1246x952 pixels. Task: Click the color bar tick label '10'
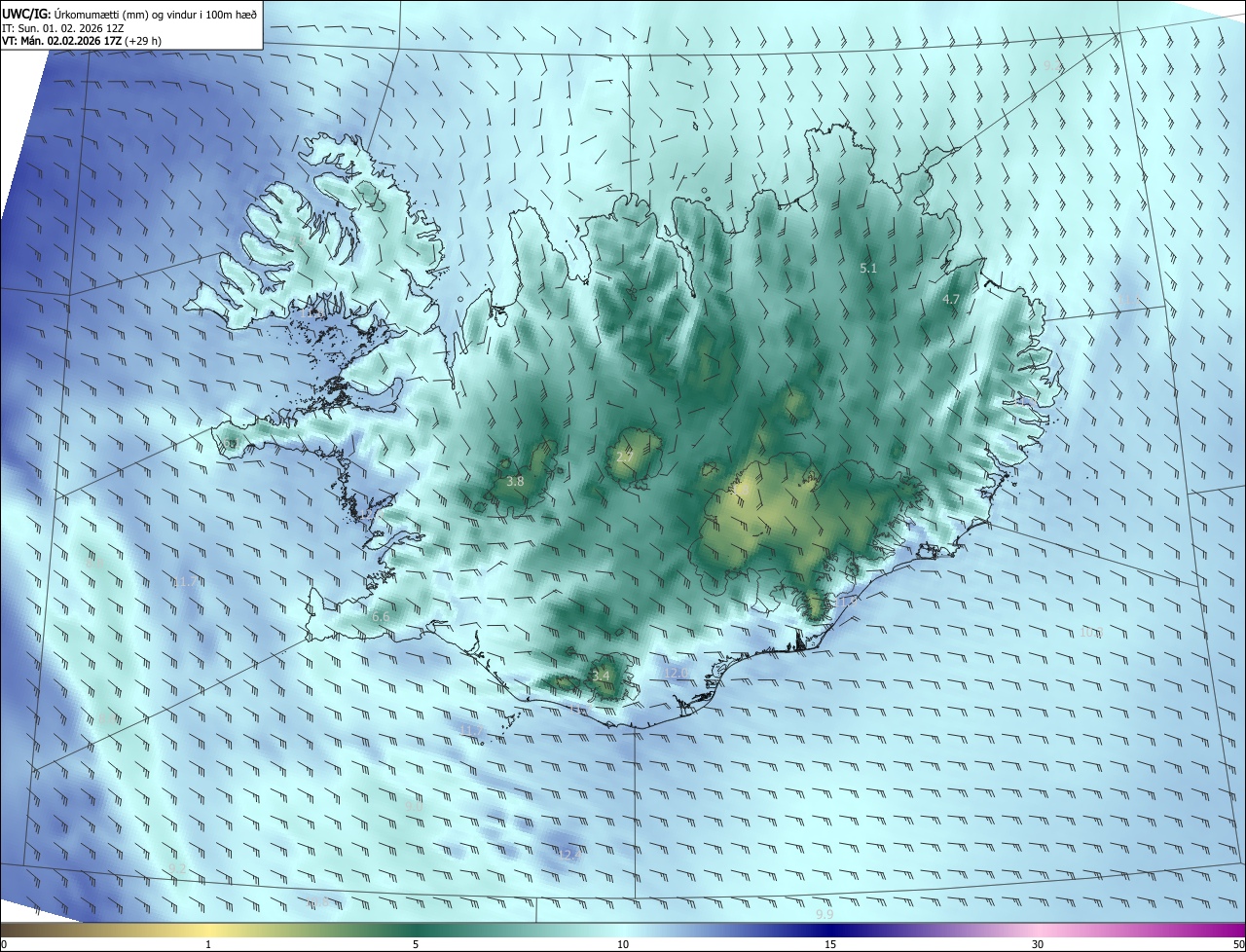click(x=623, y=944)
